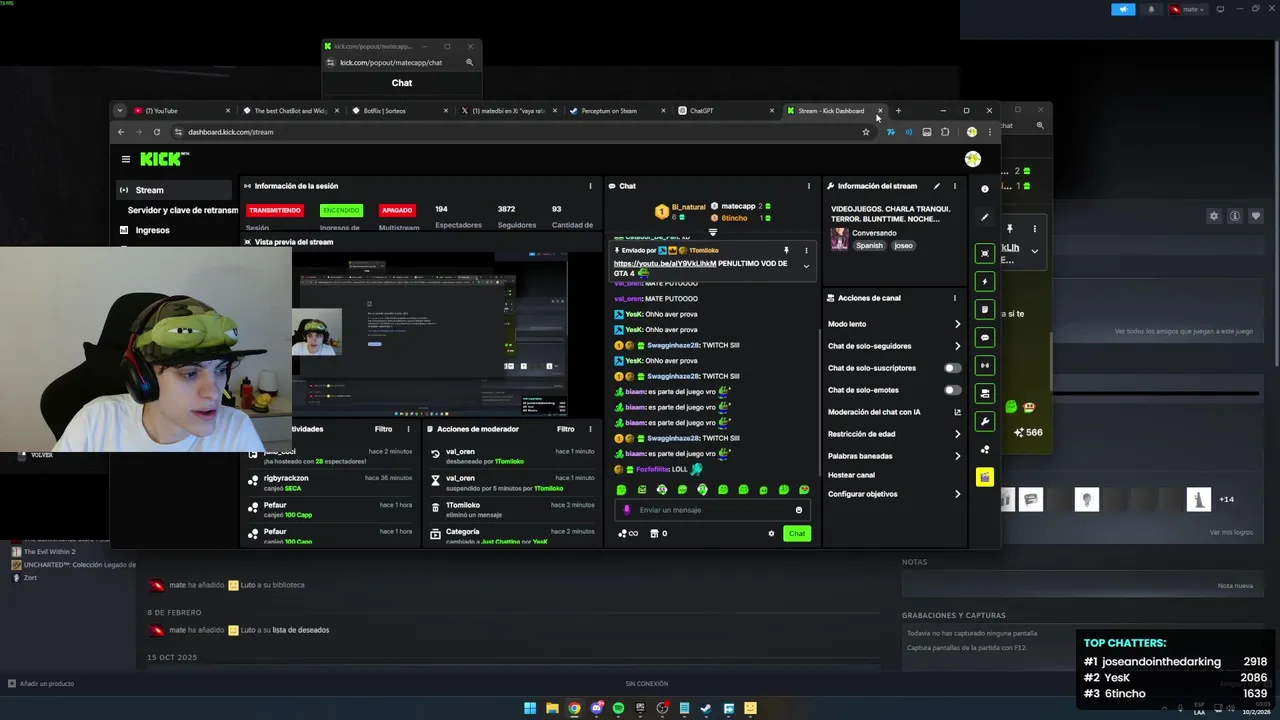Open the browser extensions puzzle icon
Viewport: 1280px width, 720px height.
(945, 132)
